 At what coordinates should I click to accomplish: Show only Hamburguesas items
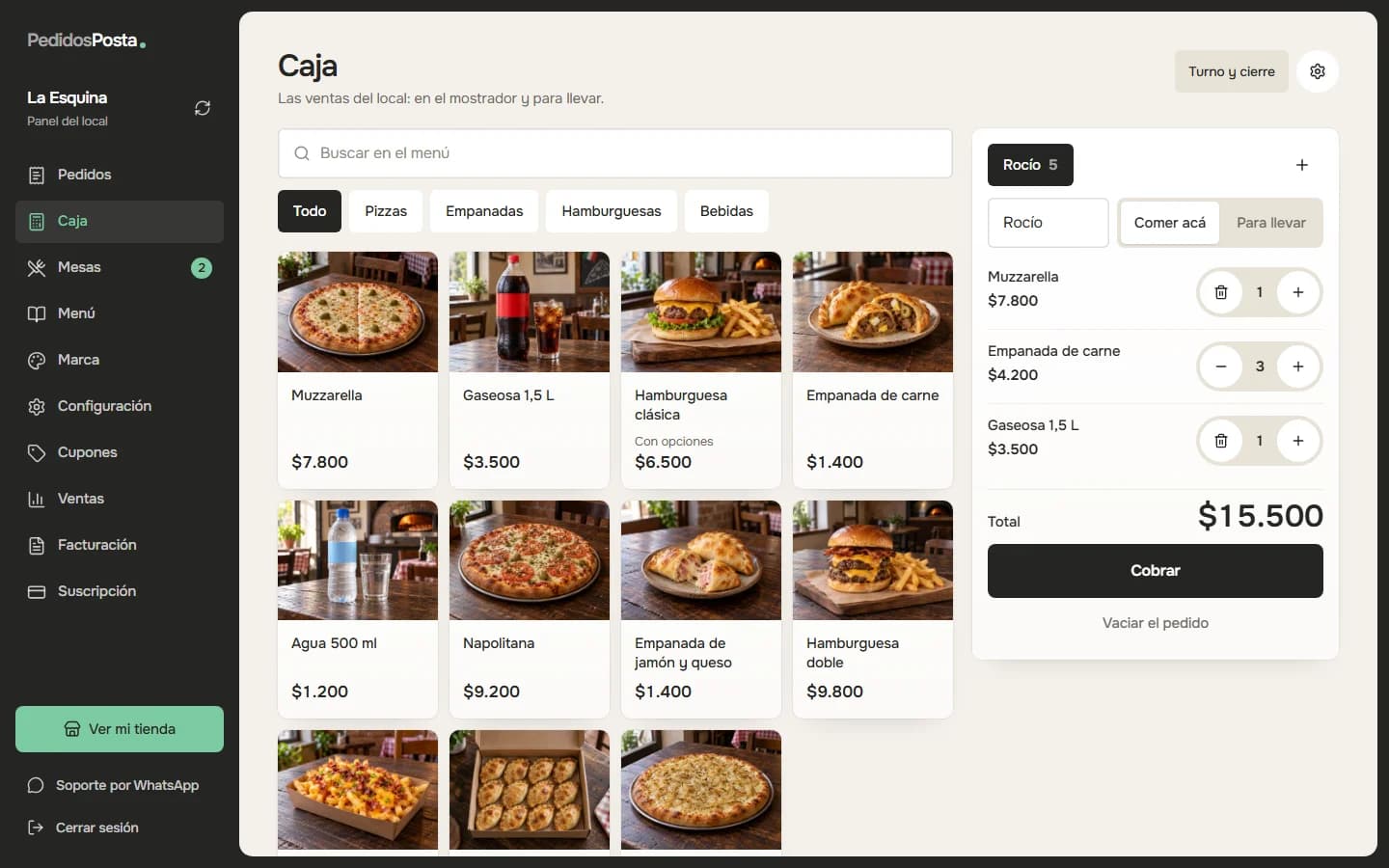point(612,211)
